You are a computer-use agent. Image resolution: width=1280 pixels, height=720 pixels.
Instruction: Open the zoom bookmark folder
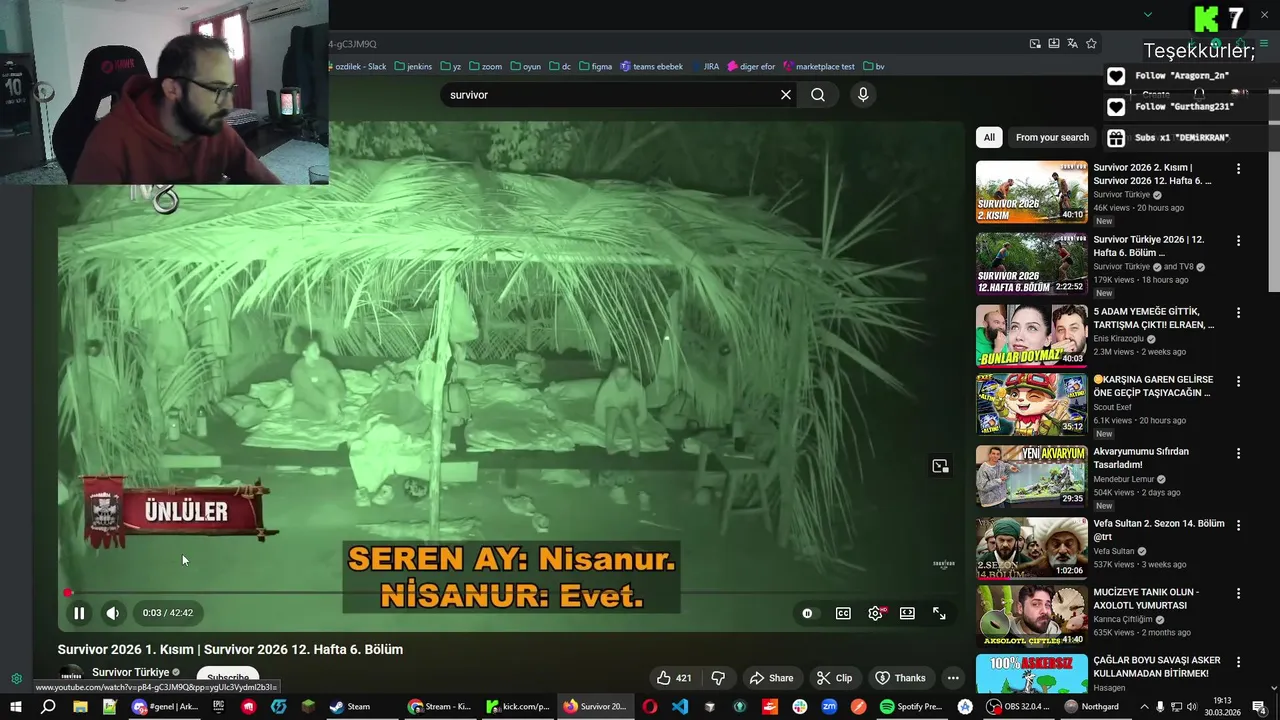tap(485, 67)
